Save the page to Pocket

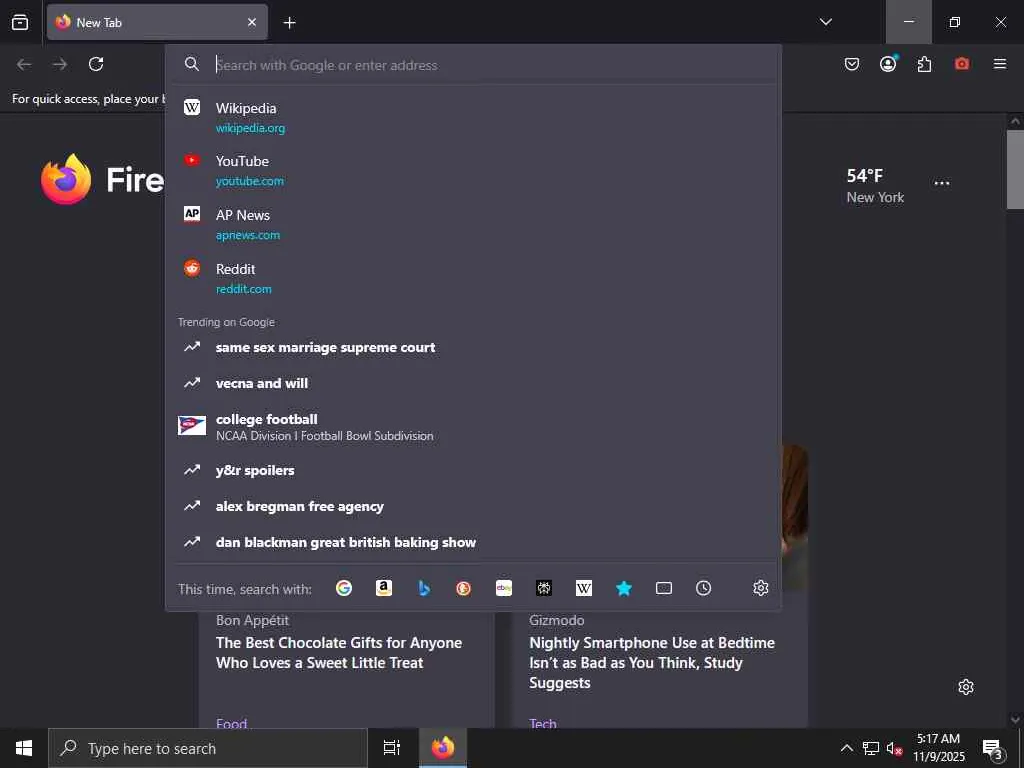(x=852, y=64)
